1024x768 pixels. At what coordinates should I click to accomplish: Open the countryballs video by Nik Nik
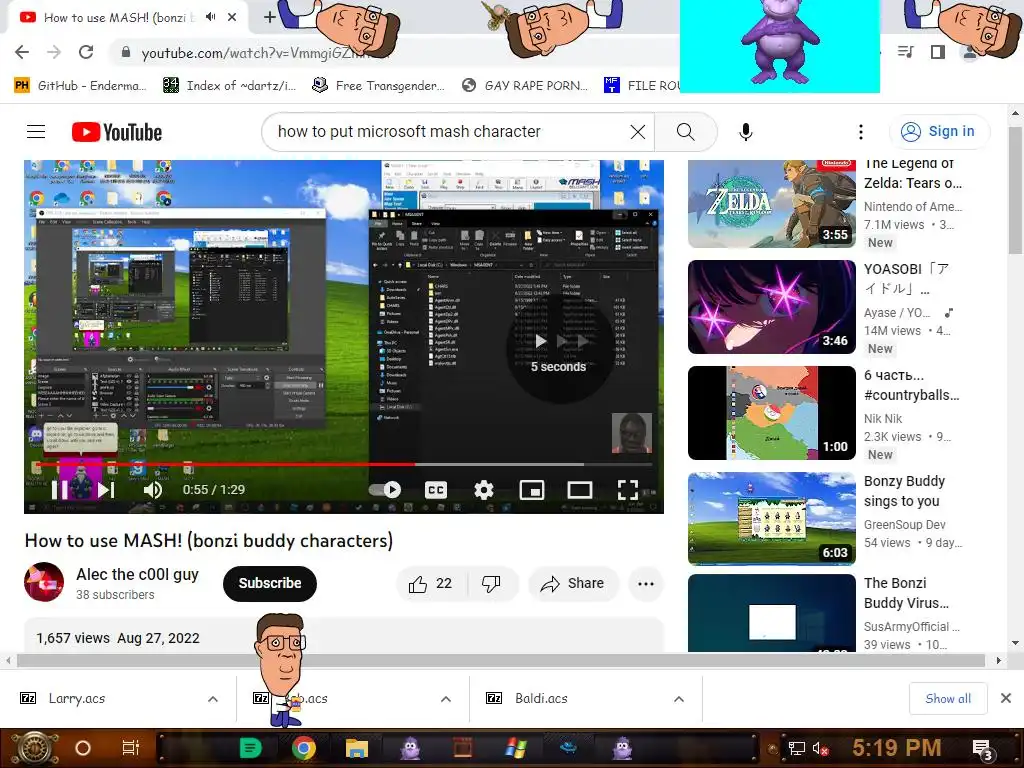771,413
